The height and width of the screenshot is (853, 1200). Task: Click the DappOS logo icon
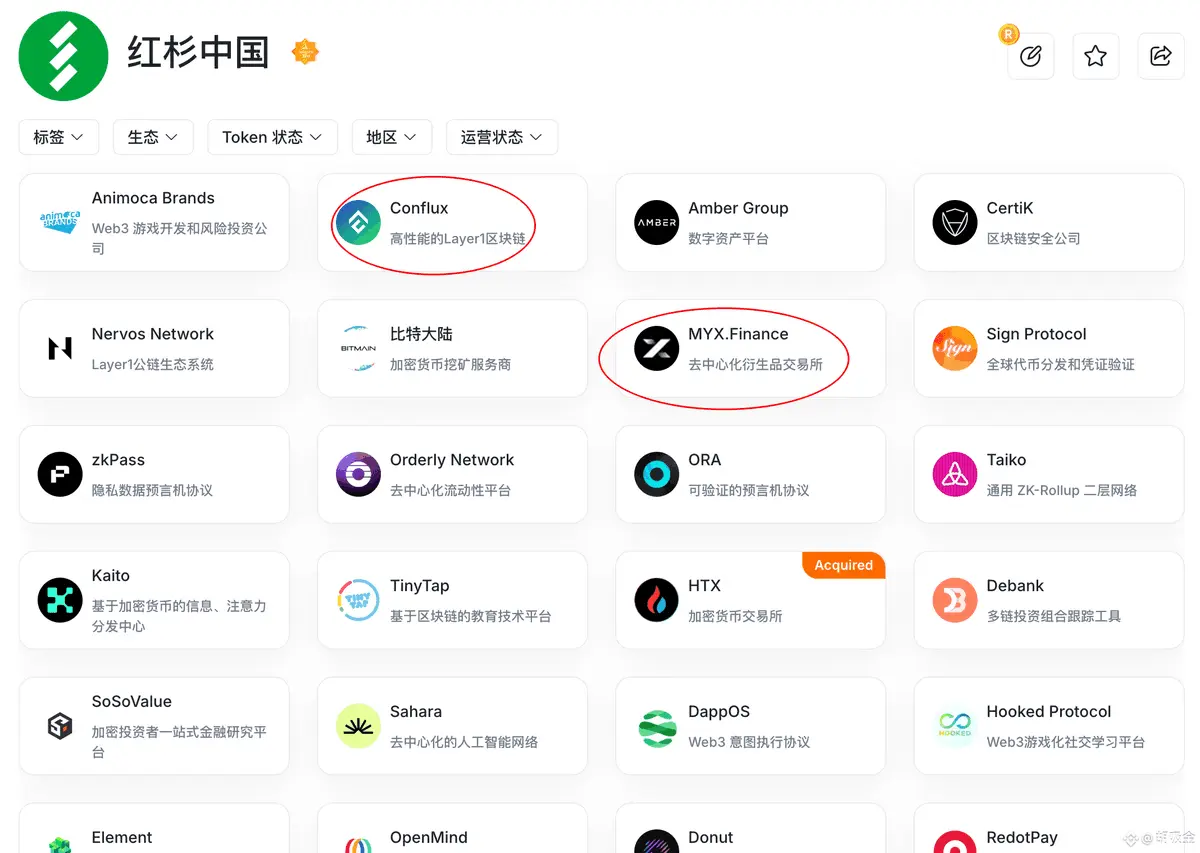[x=657, y=726]
